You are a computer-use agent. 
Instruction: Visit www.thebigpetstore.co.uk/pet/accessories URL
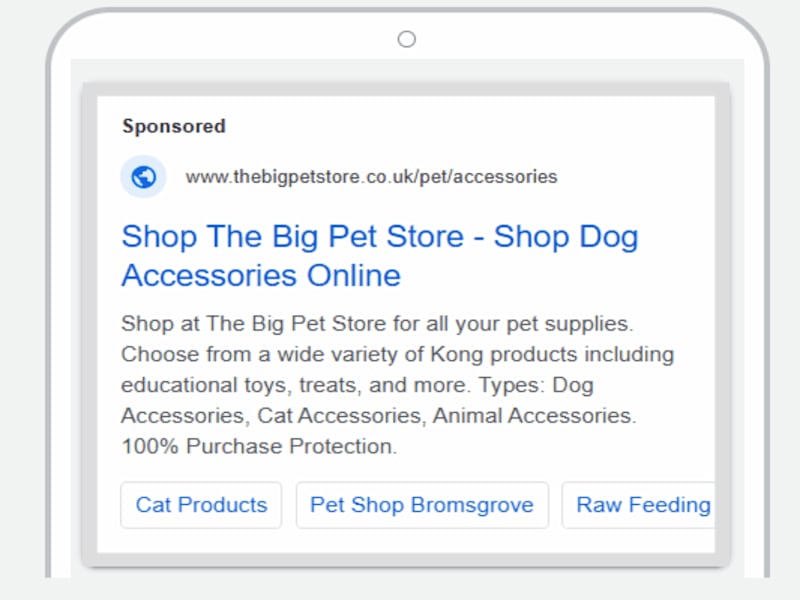pos(371,177)
